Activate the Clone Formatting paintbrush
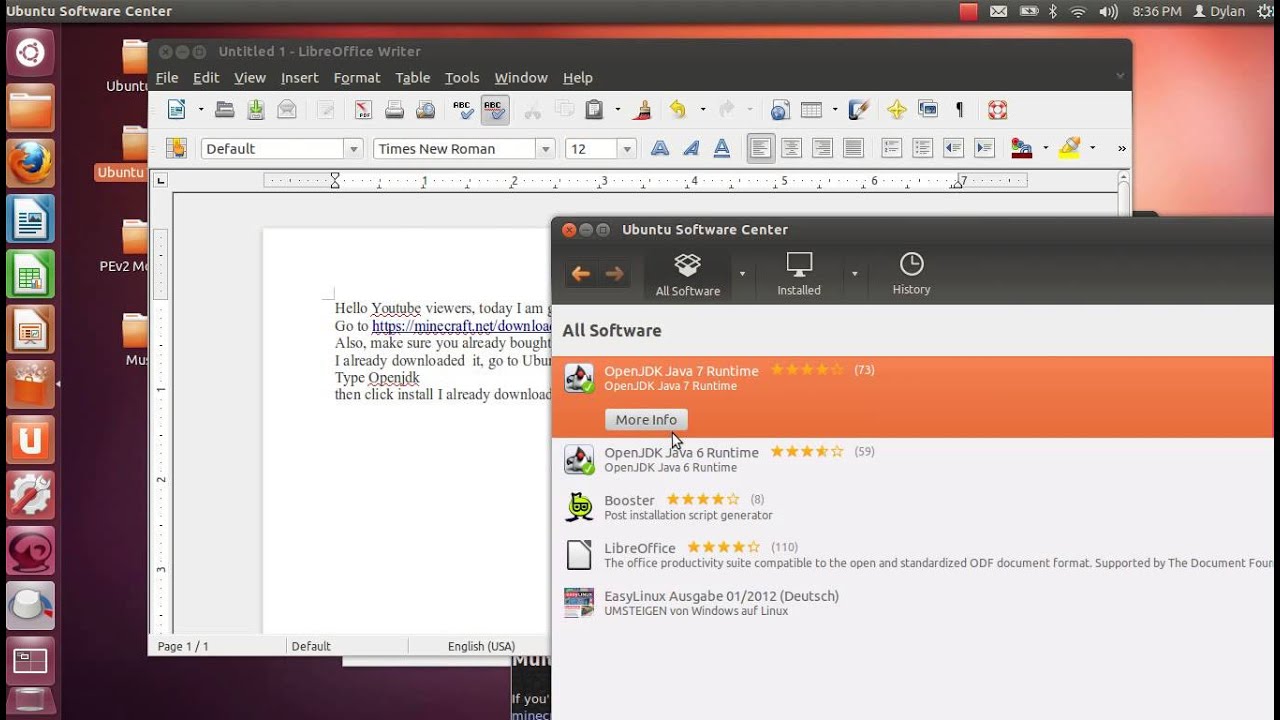This screenshot has height=720, width=1280. click(643, 110)
